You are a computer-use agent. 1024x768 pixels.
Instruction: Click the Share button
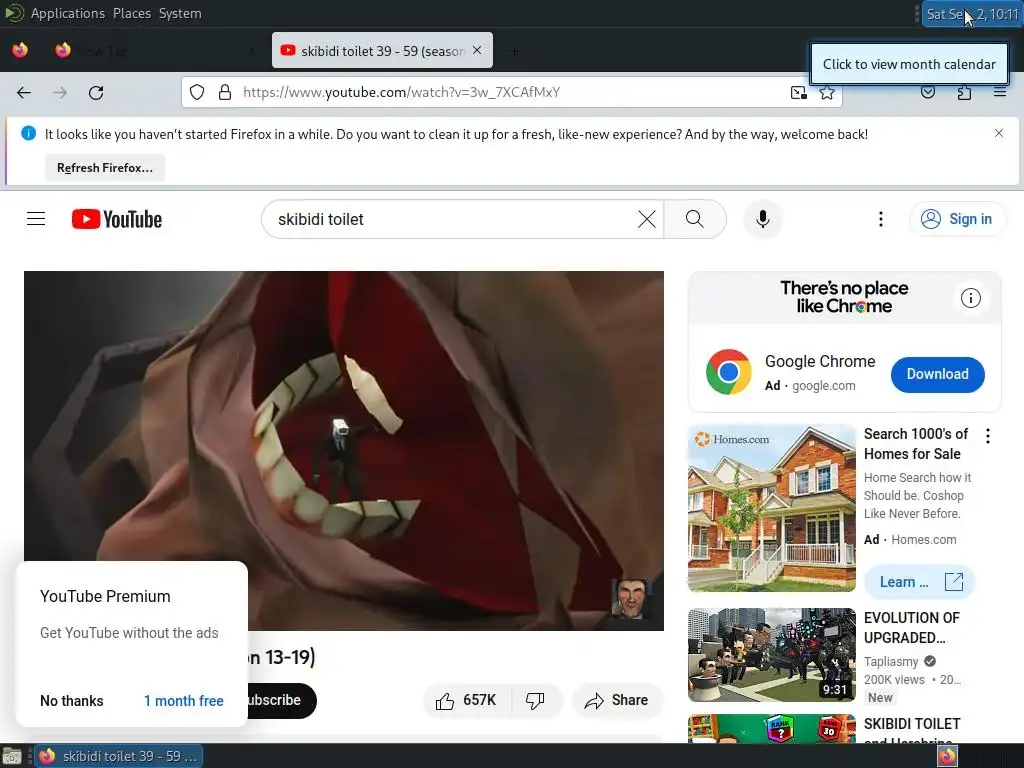click(x=617, y=701)
